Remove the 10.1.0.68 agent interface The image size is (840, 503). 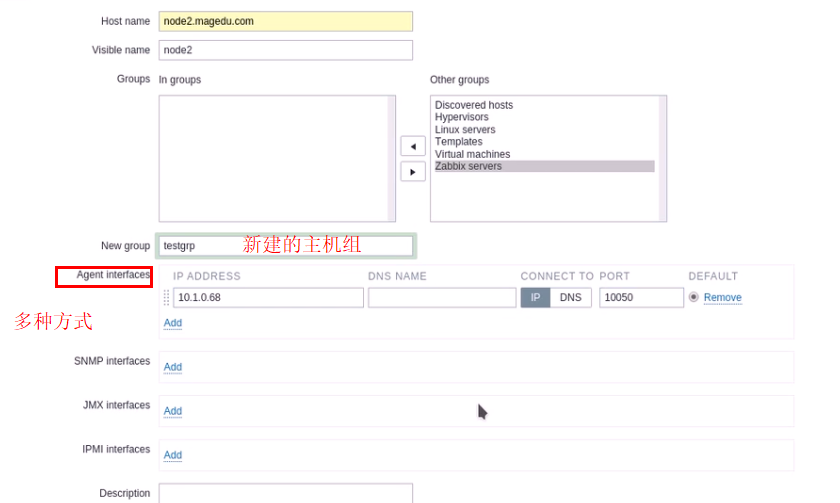(x=722, y=297)
